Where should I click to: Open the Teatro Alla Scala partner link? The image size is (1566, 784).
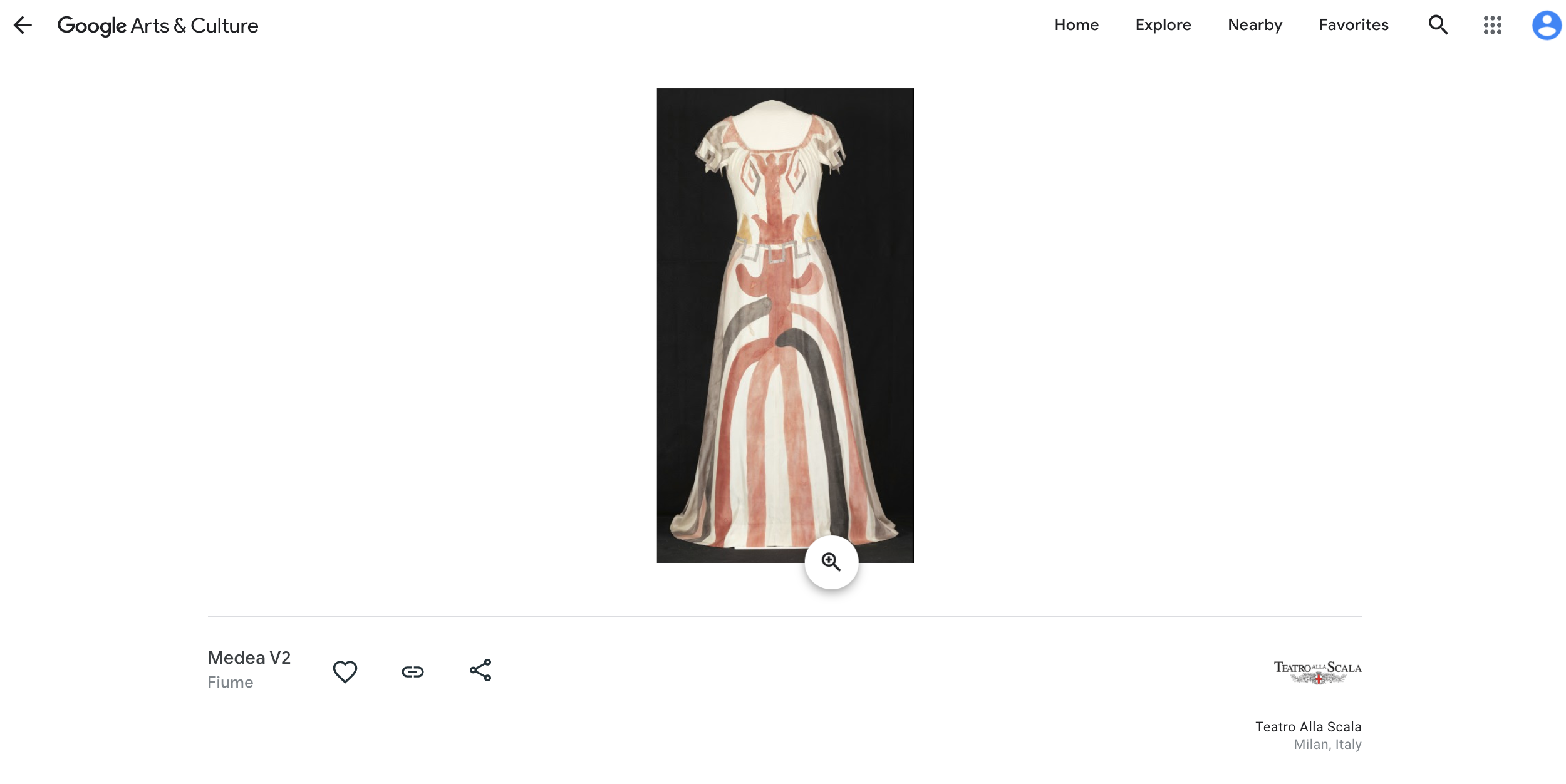pos(1308,726)
